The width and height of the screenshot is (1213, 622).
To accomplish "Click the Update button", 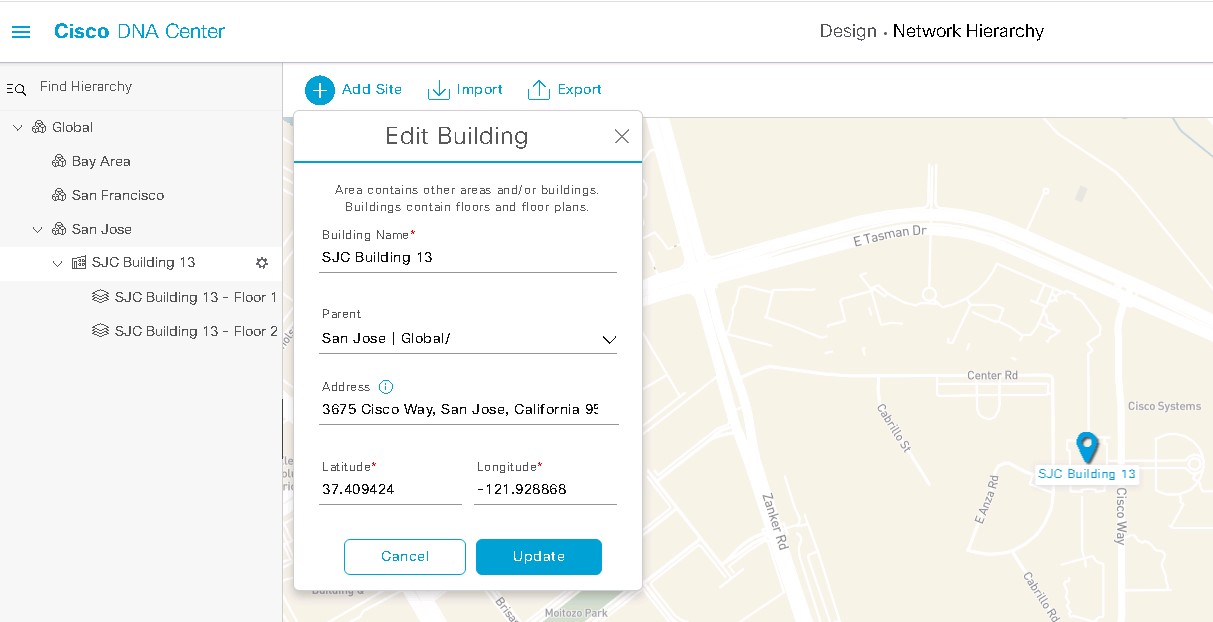I will coord(539,557).
